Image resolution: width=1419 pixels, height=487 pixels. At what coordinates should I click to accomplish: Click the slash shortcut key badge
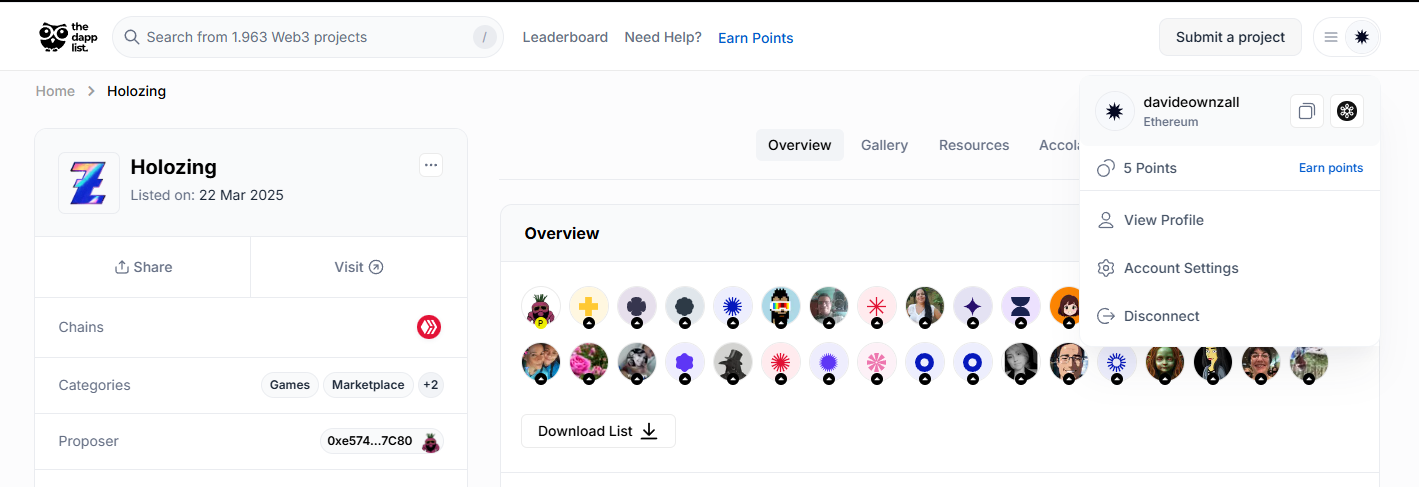coord(484,37)
